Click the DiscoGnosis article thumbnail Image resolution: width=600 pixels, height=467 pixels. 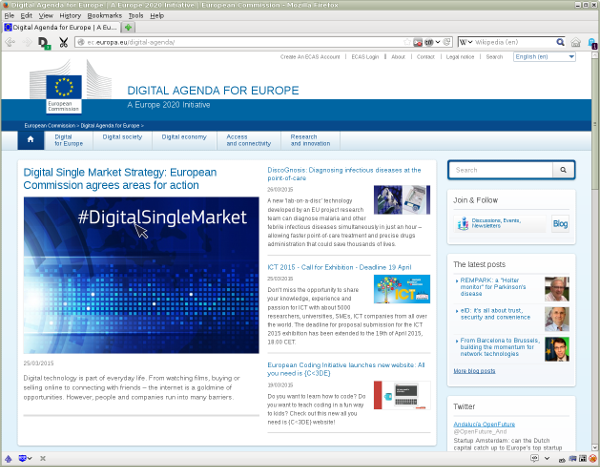click(x=402, y=200)
